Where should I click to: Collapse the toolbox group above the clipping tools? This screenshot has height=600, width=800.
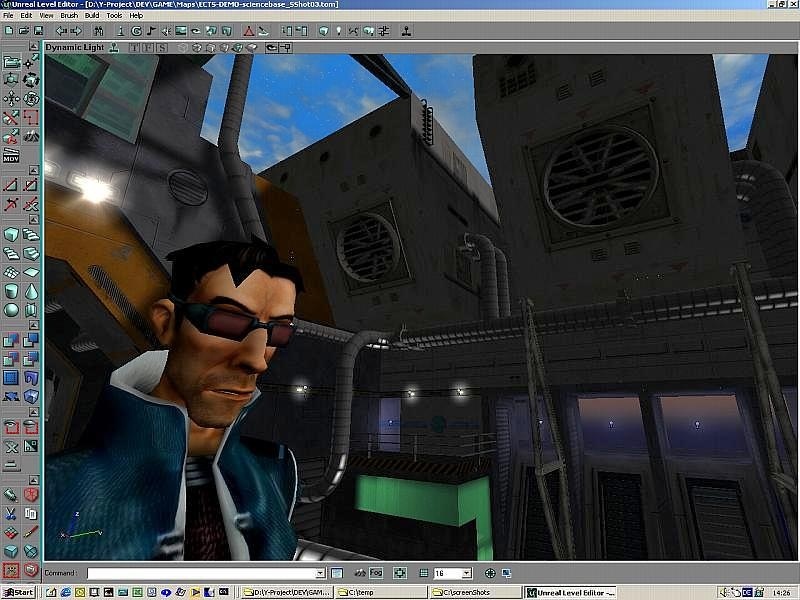click(x=34, y=170)
